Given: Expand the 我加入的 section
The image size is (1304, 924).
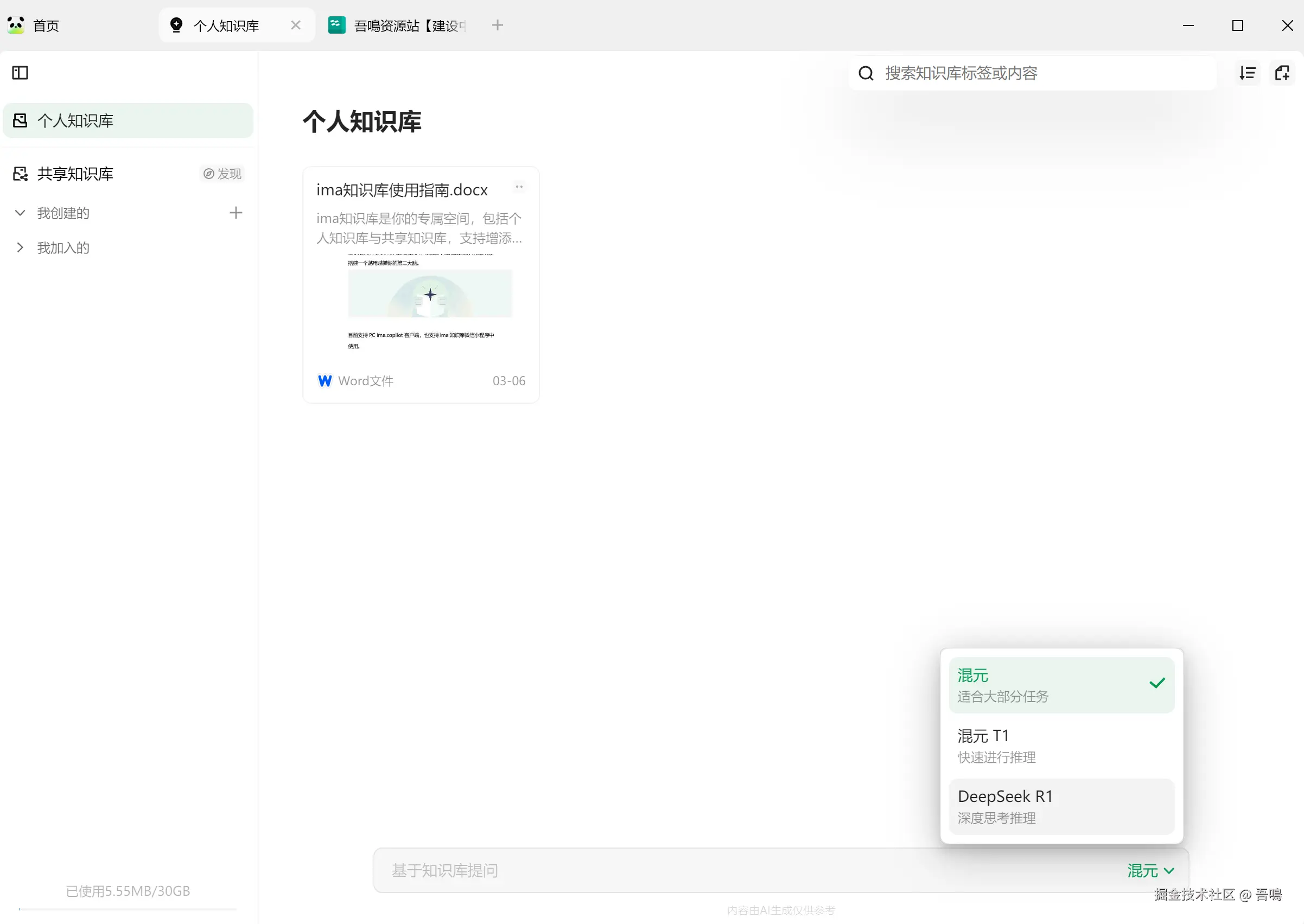Looking at the screenshot, I should (x=20, y=247).
